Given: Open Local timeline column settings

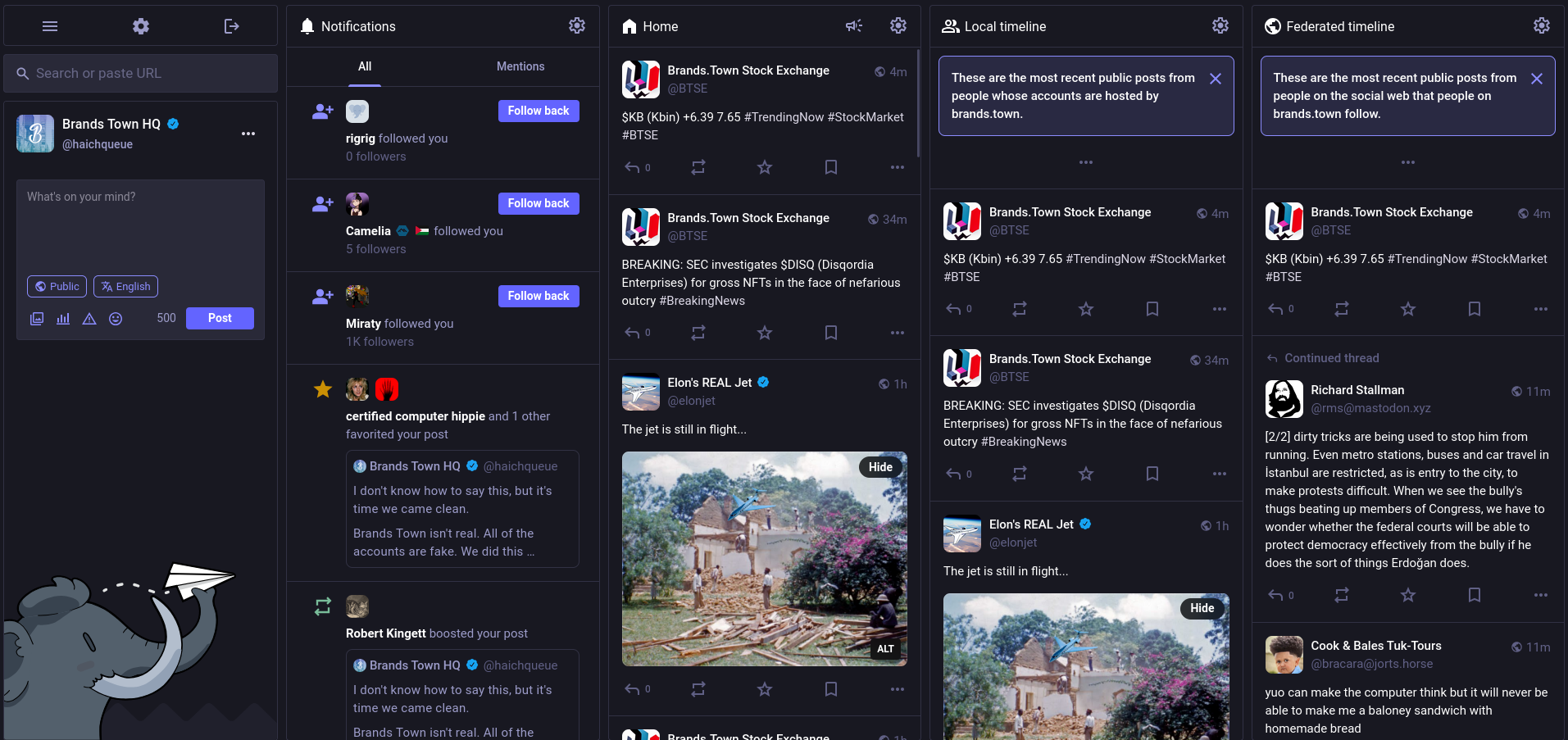Looking at the screenshot, I should (x=1220, y=26).
